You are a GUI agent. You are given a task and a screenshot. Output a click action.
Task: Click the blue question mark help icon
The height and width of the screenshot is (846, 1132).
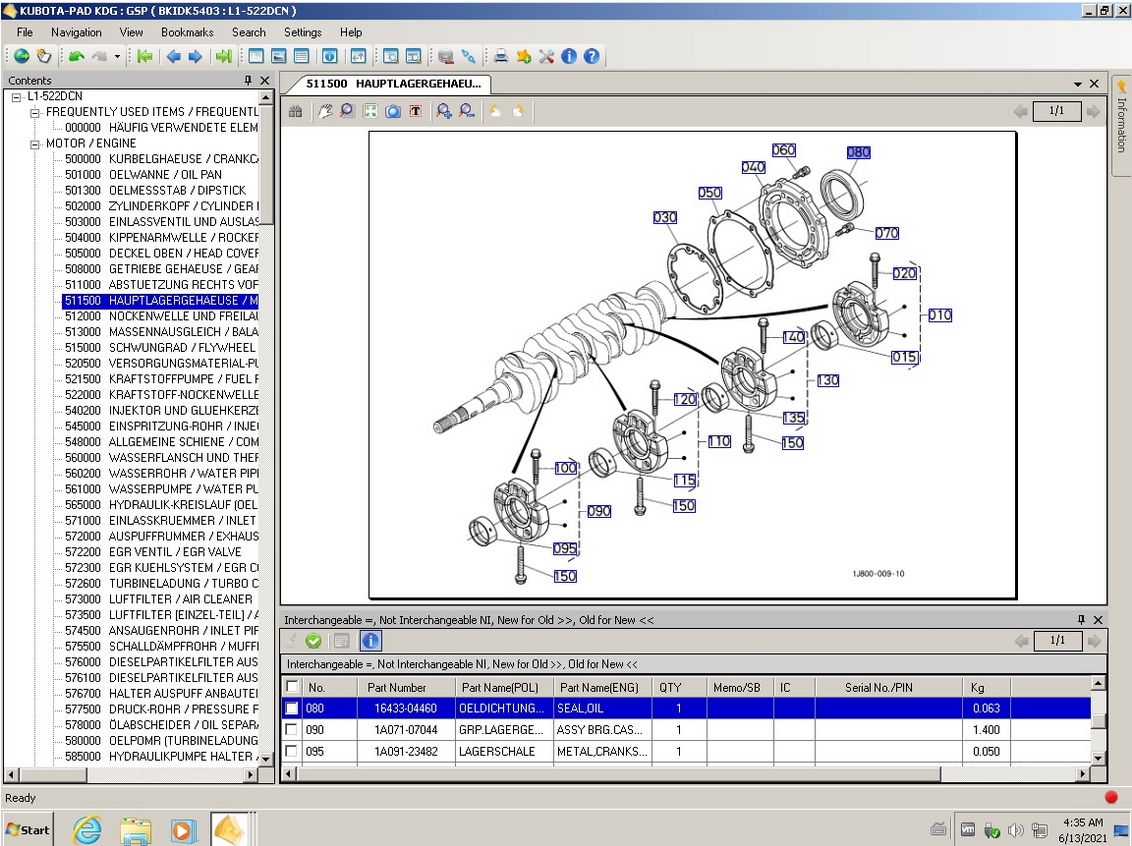click(x=591, y=56)
